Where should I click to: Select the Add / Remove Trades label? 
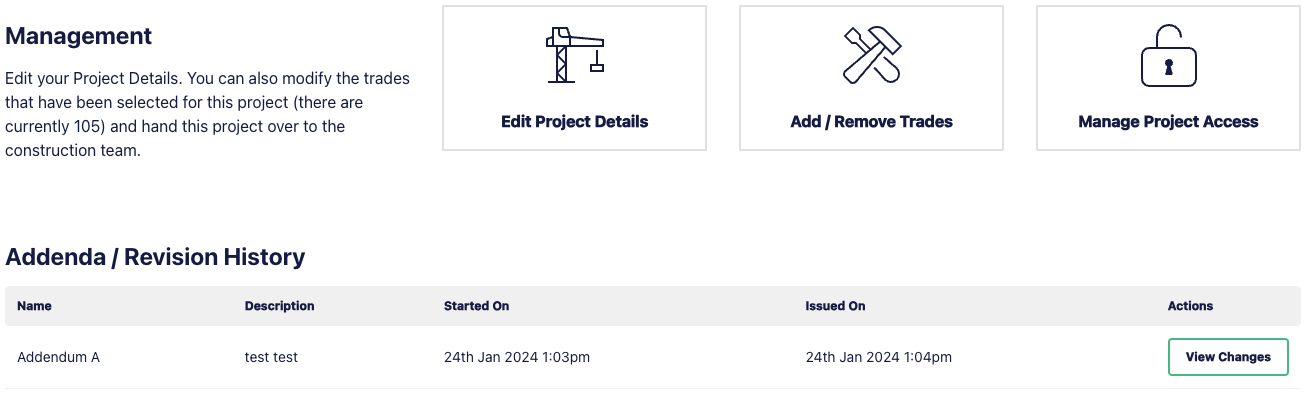point(871,122)
